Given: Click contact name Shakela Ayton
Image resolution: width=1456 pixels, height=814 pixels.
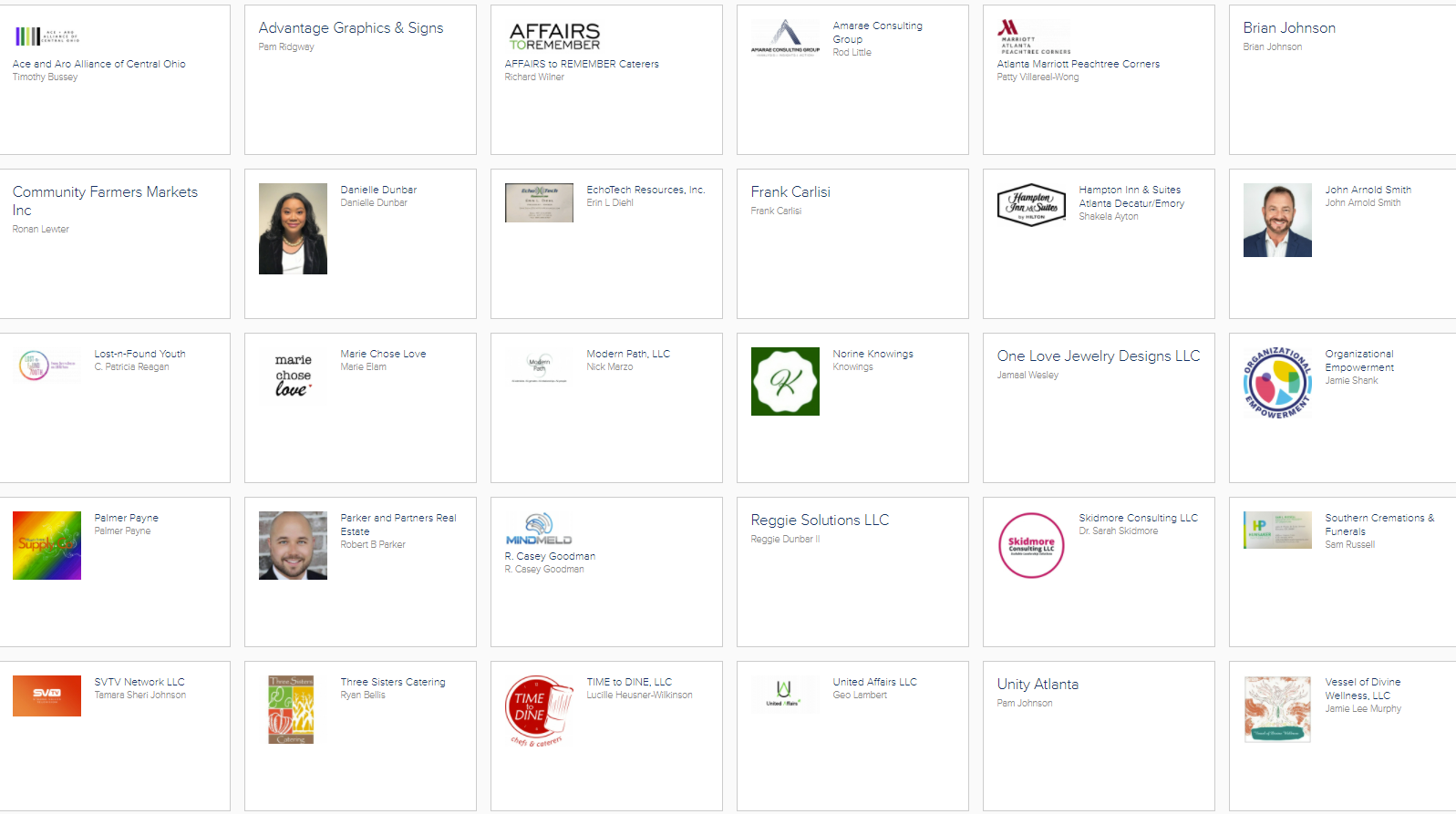Looking at the screenshot, I should (1109, 217).
